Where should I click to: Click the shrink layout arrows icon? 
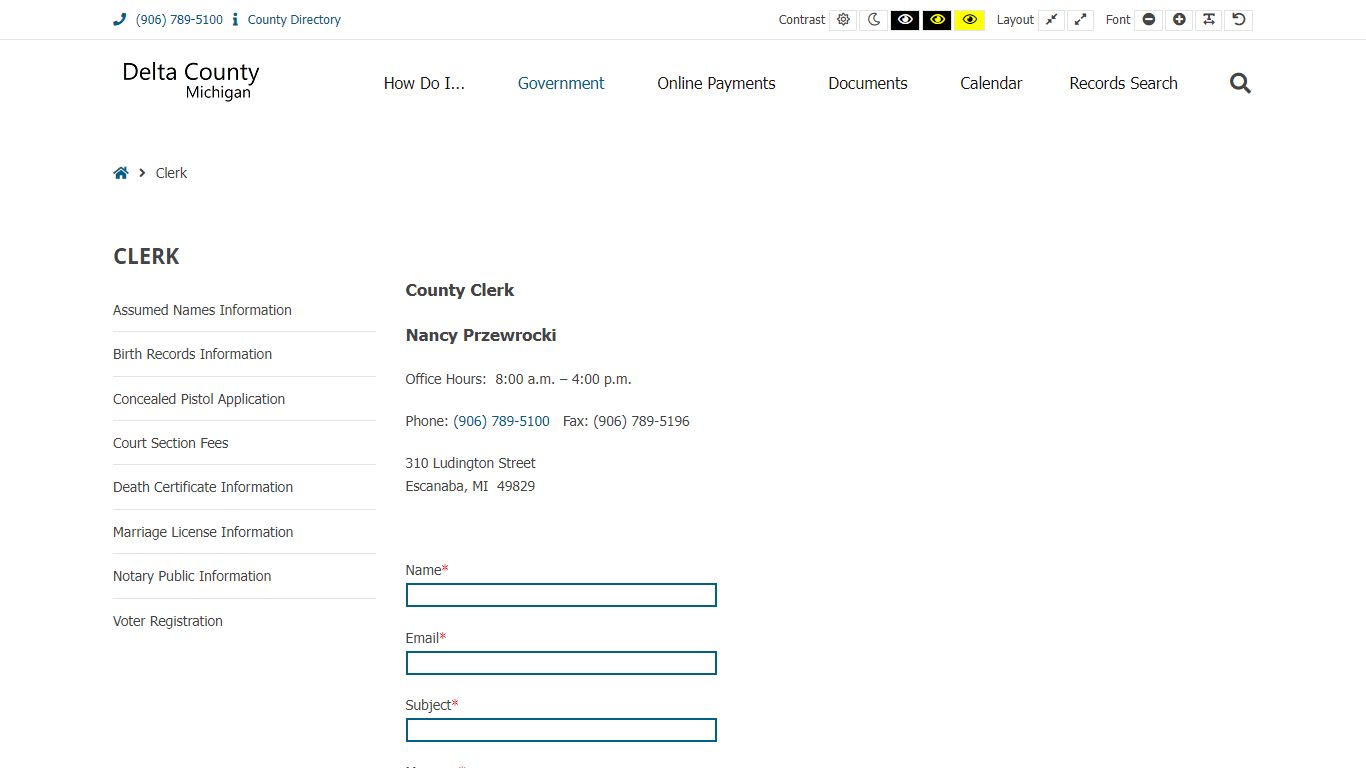(1051, 19)
